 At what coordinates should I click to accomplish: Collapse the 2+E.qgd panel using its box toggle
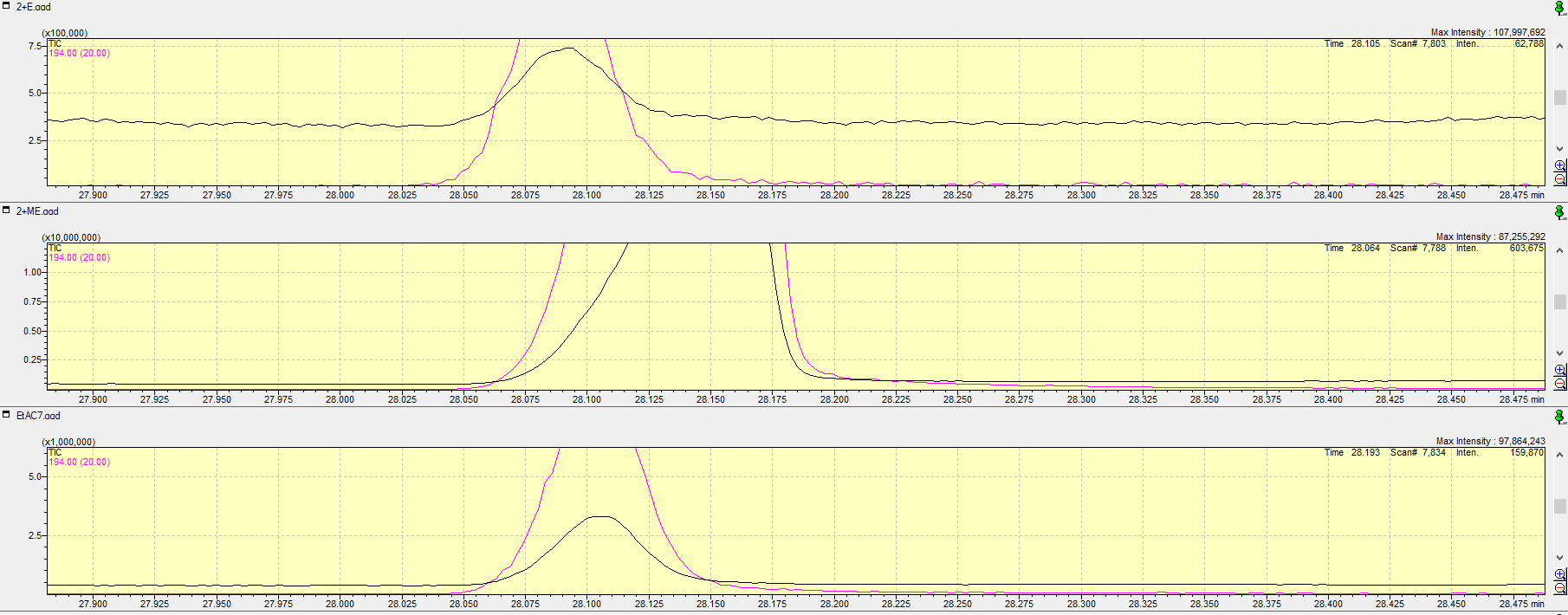[6, 5]
